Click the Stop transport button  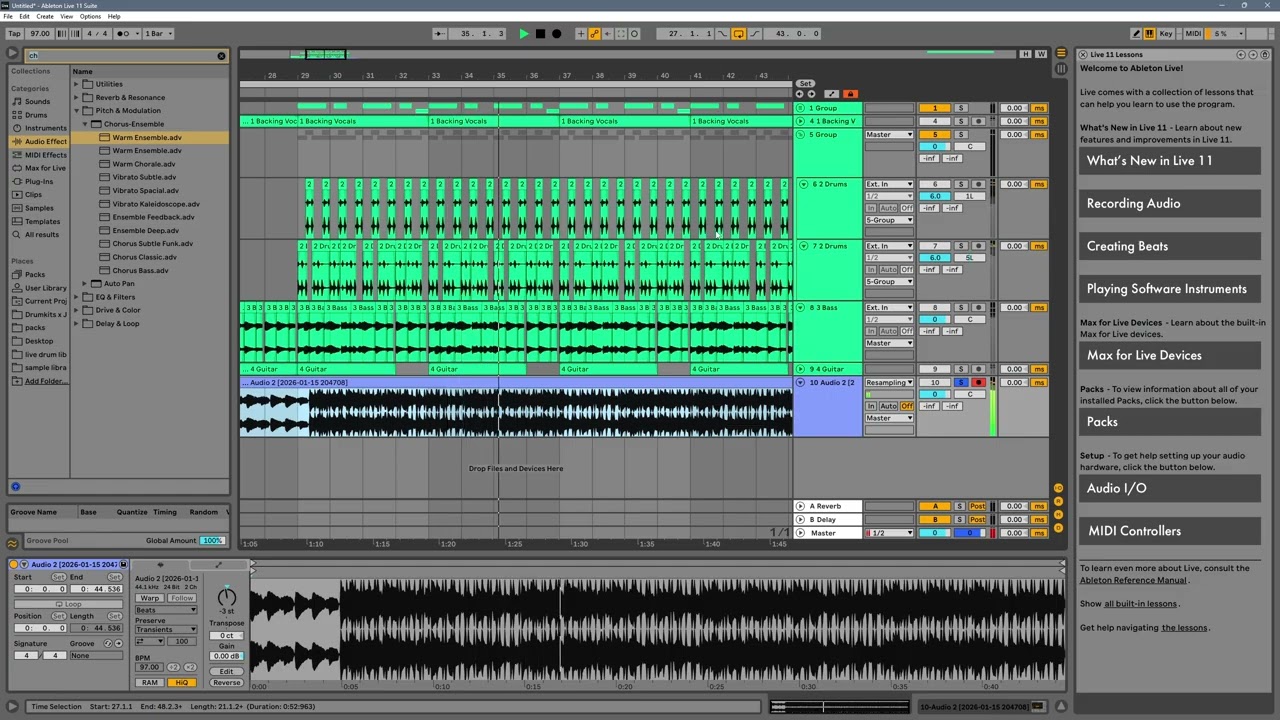[x=540, y=34]
